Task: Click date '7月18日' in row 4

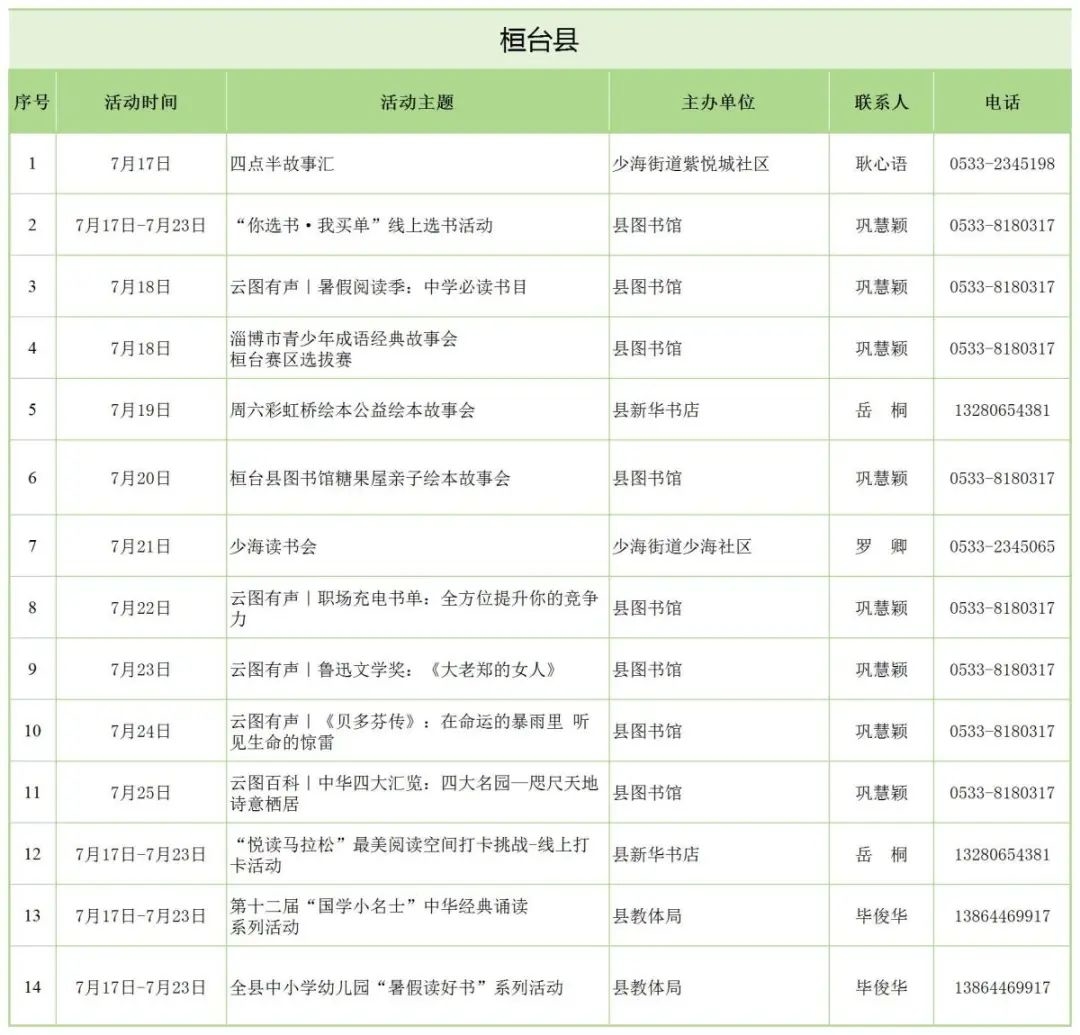Action: [x=141, y=348]
